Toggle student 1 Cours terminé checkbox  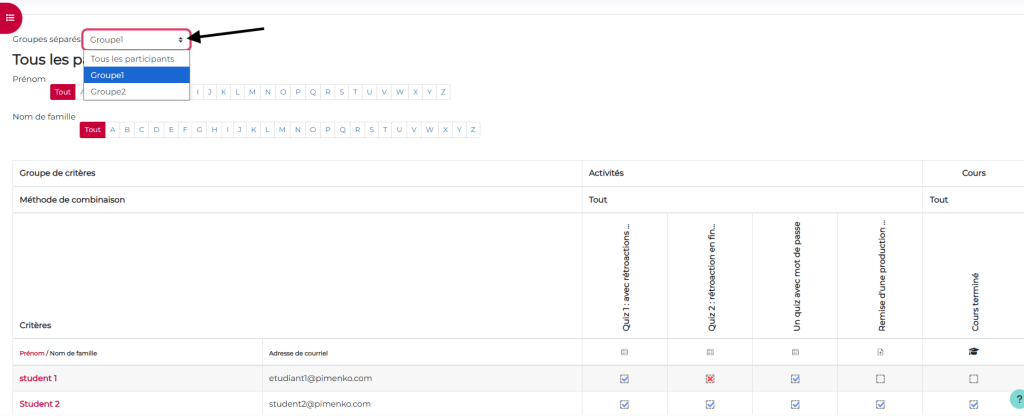(974, 378)
